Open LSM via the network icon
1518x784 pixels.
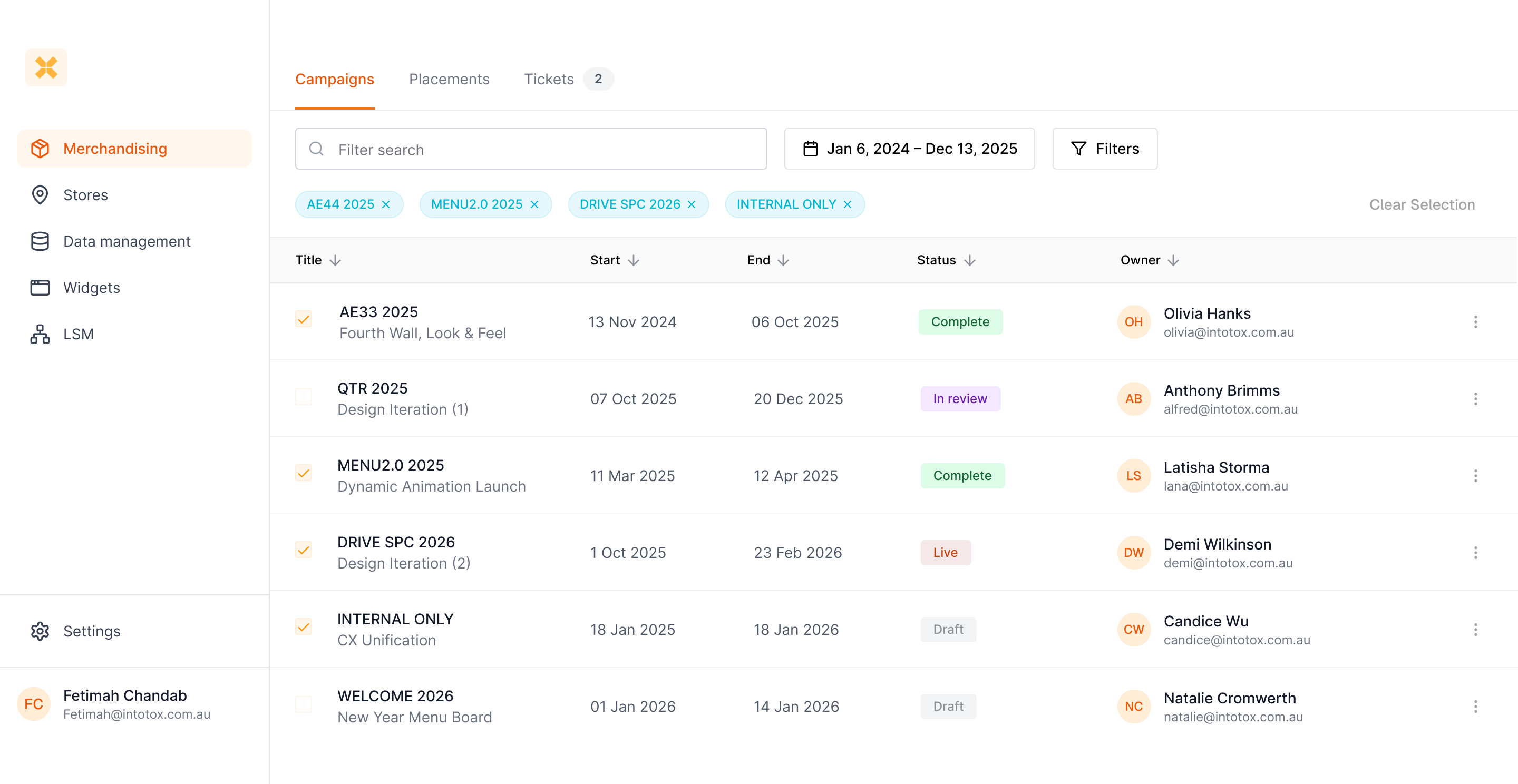point(40,334)
